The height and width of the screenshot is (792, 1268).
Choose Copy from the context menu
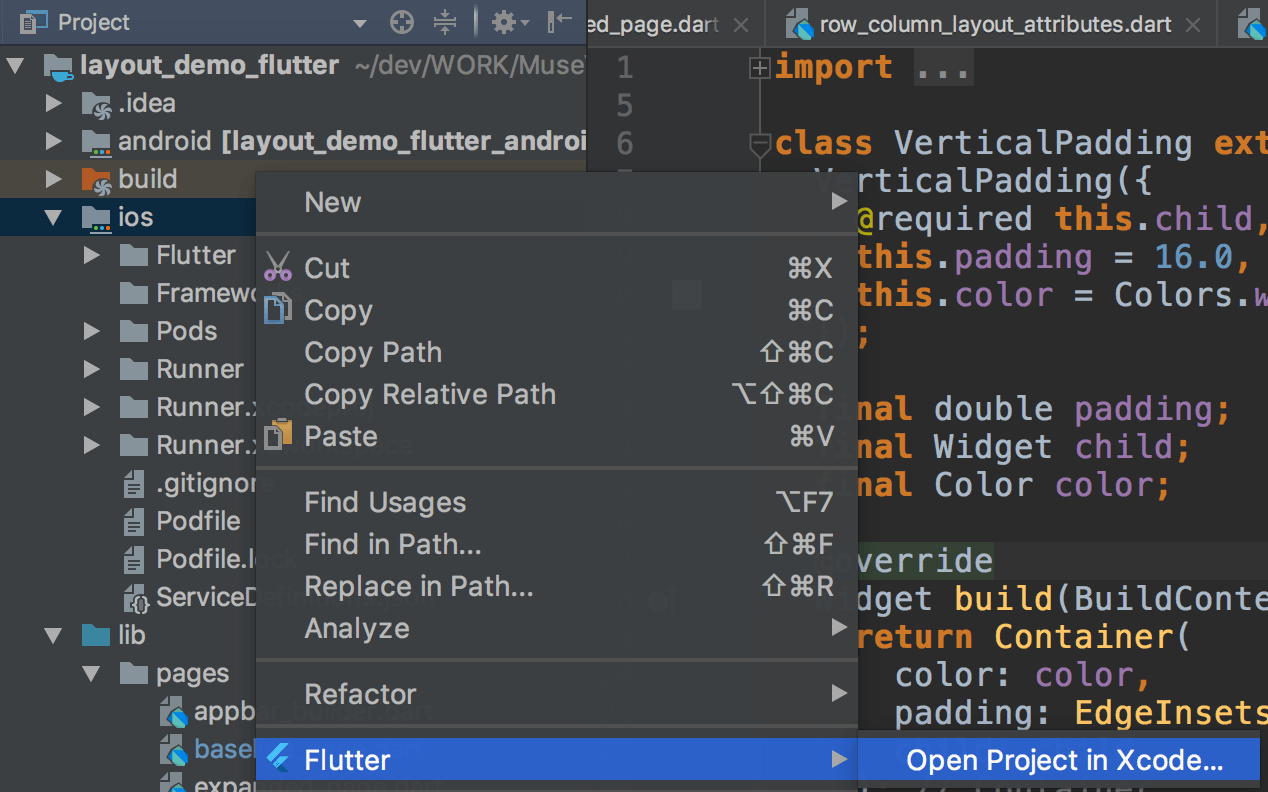click(x=557, y=310)
